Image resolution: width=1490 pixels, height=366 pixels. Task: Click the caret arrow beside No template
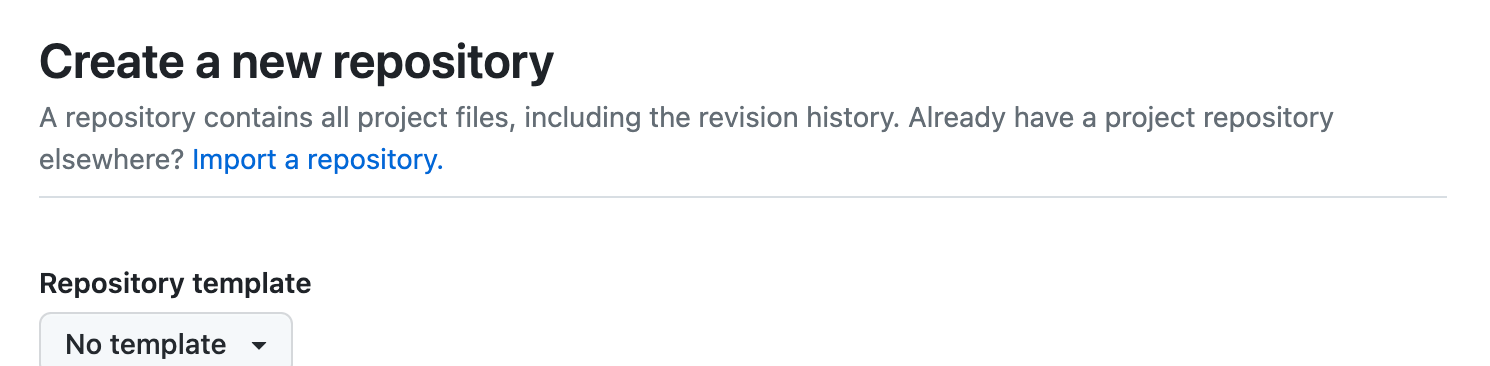coord(259,346)
